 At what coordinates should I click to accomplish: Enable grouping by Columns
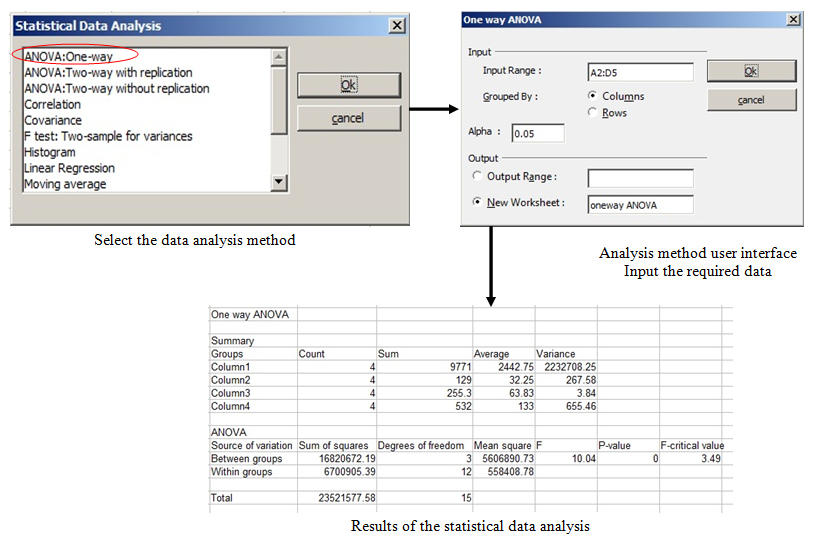(x=593, y=97)
